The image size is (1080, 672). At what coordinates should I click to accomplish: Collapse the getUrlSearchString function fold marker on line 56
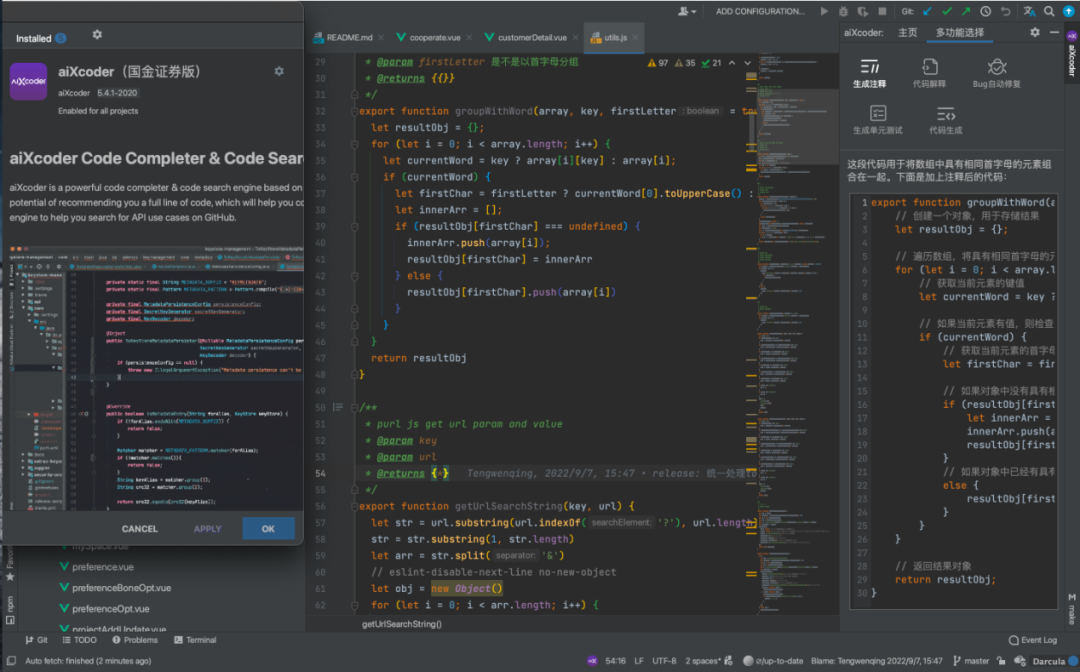354,506
